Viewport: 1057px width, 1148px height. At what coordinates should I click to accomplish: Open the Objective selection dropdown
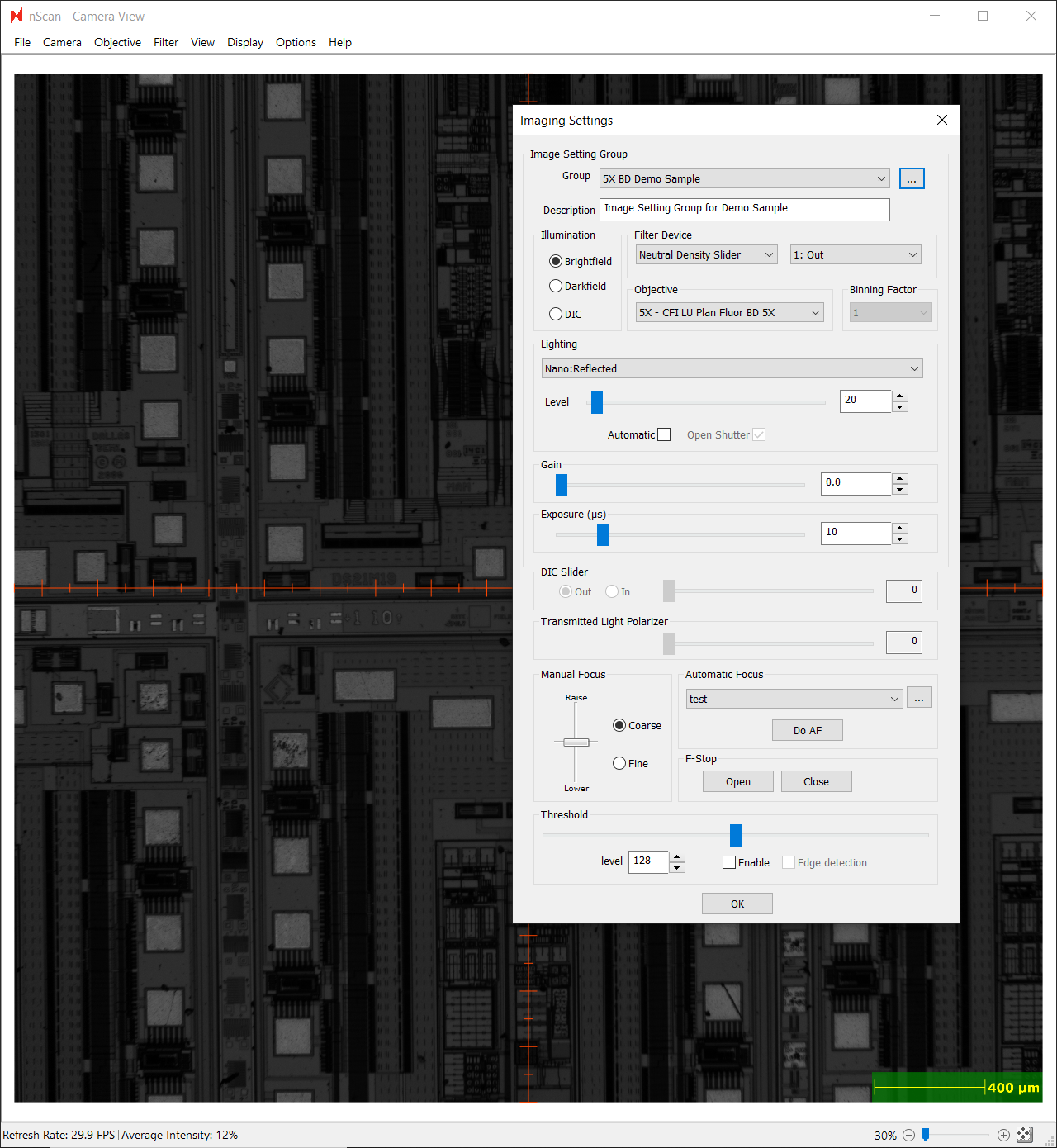click(x=815, y=313)
